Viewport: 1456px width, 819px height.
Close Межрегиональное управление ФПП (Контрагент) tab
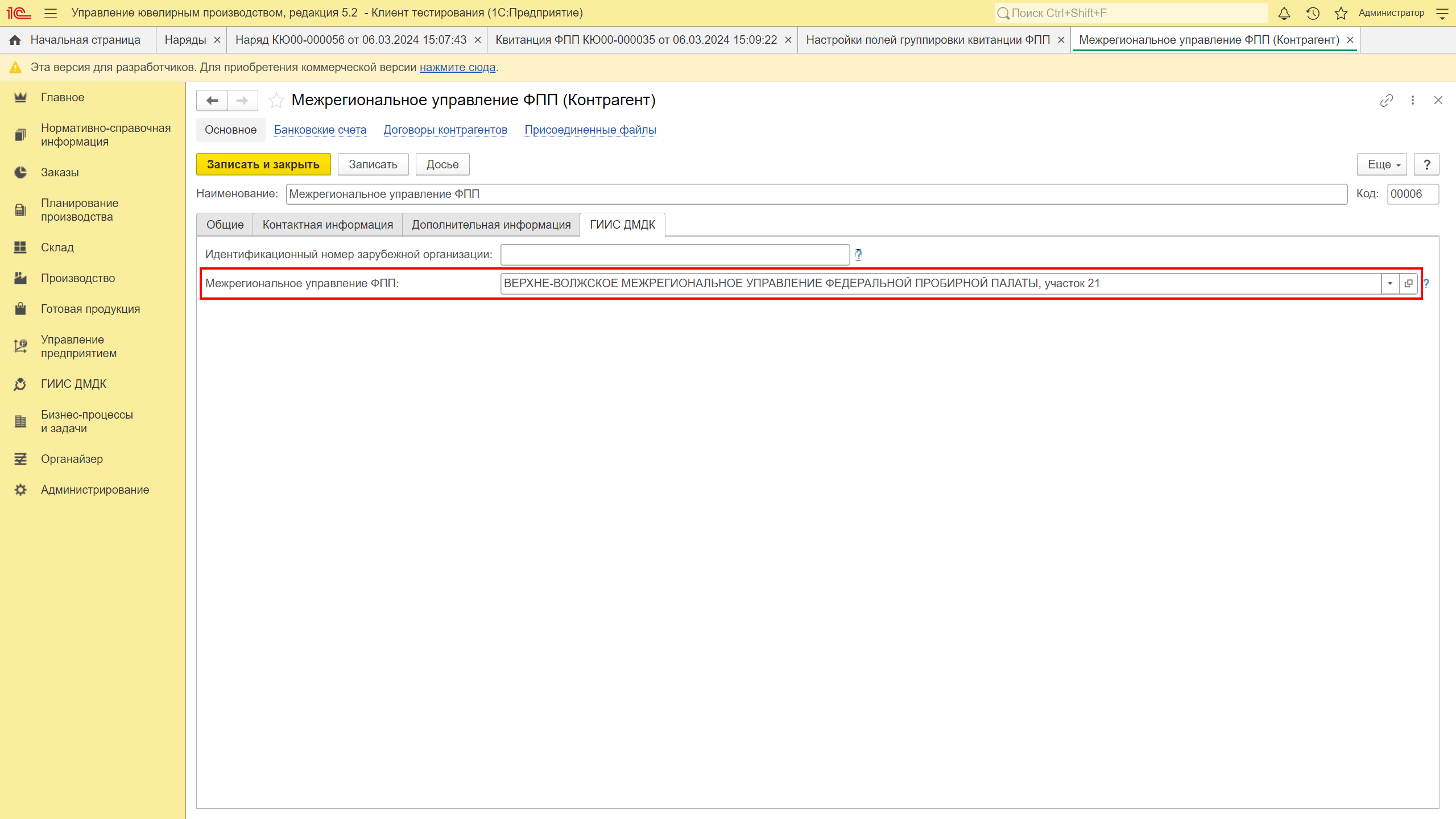pyautogui.click(x=1350, y=40)
